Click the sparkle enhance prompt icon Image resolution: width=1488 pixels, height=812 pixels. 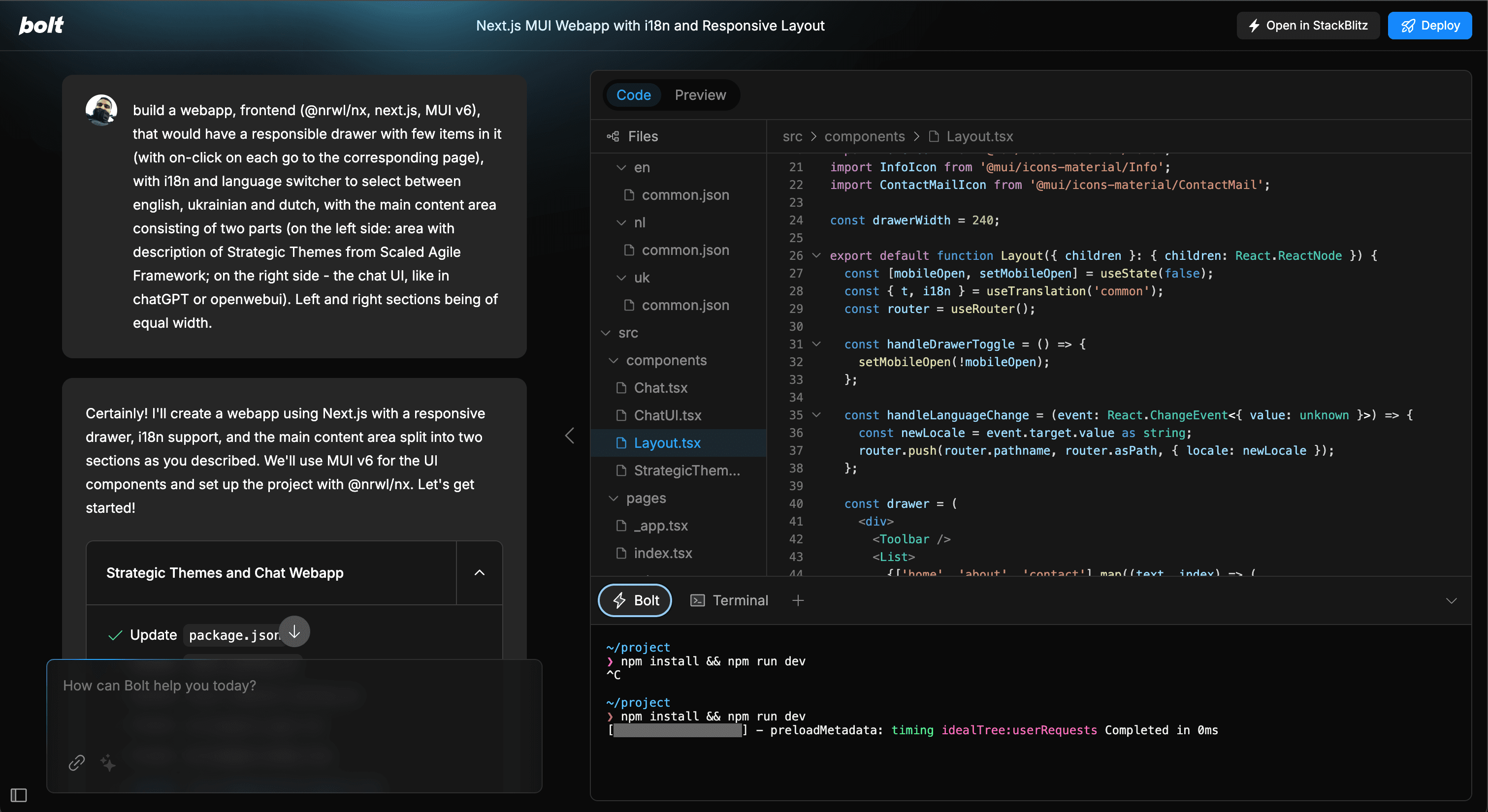pos(108,763)
